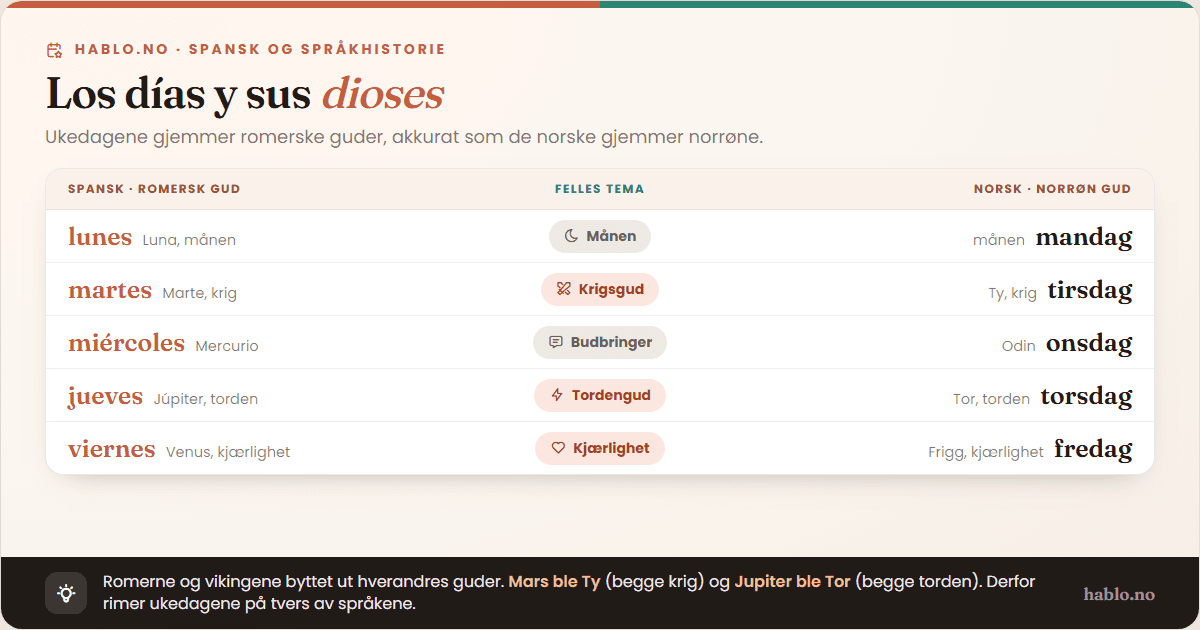Click the highlighted Jupiter ble Tor text
Image resolution: width=1200 pixels, height=630 pixels.
click(792, 582)
